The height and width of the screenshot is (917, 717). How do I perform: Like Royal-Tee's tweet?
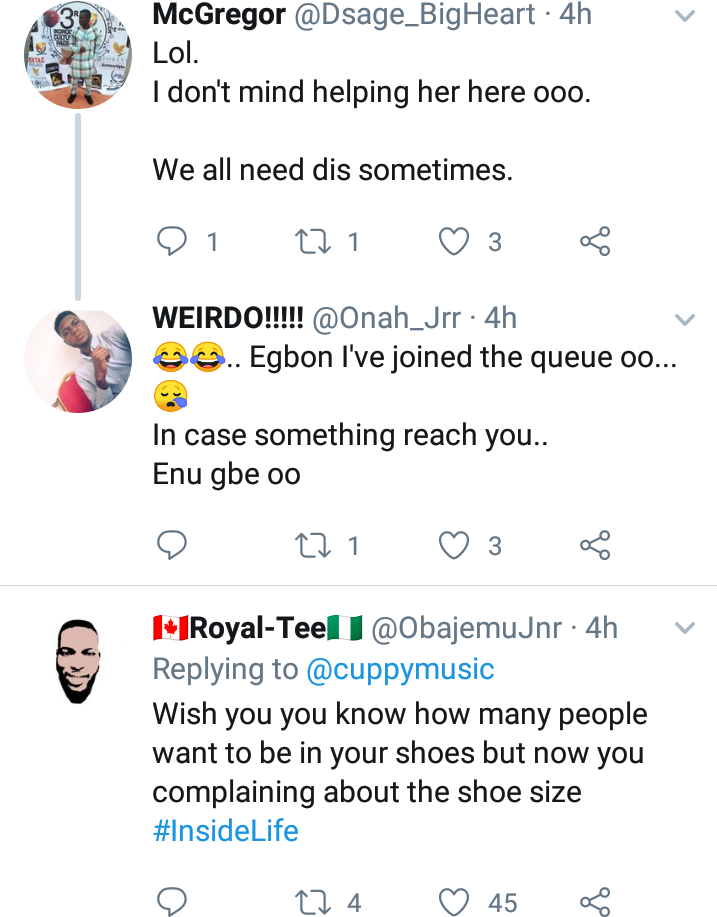pos(456,902)
